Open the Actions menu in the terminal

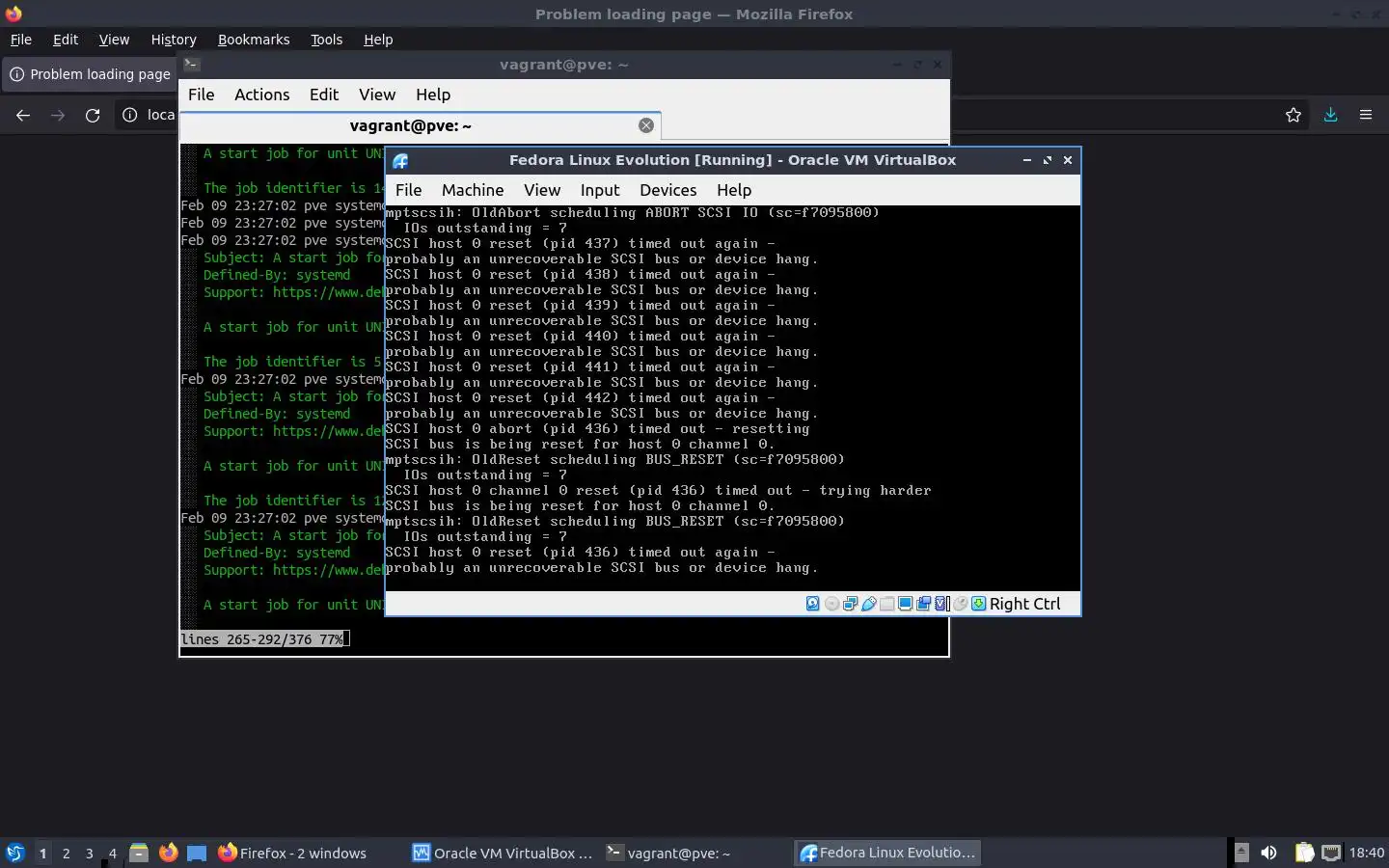261,95
